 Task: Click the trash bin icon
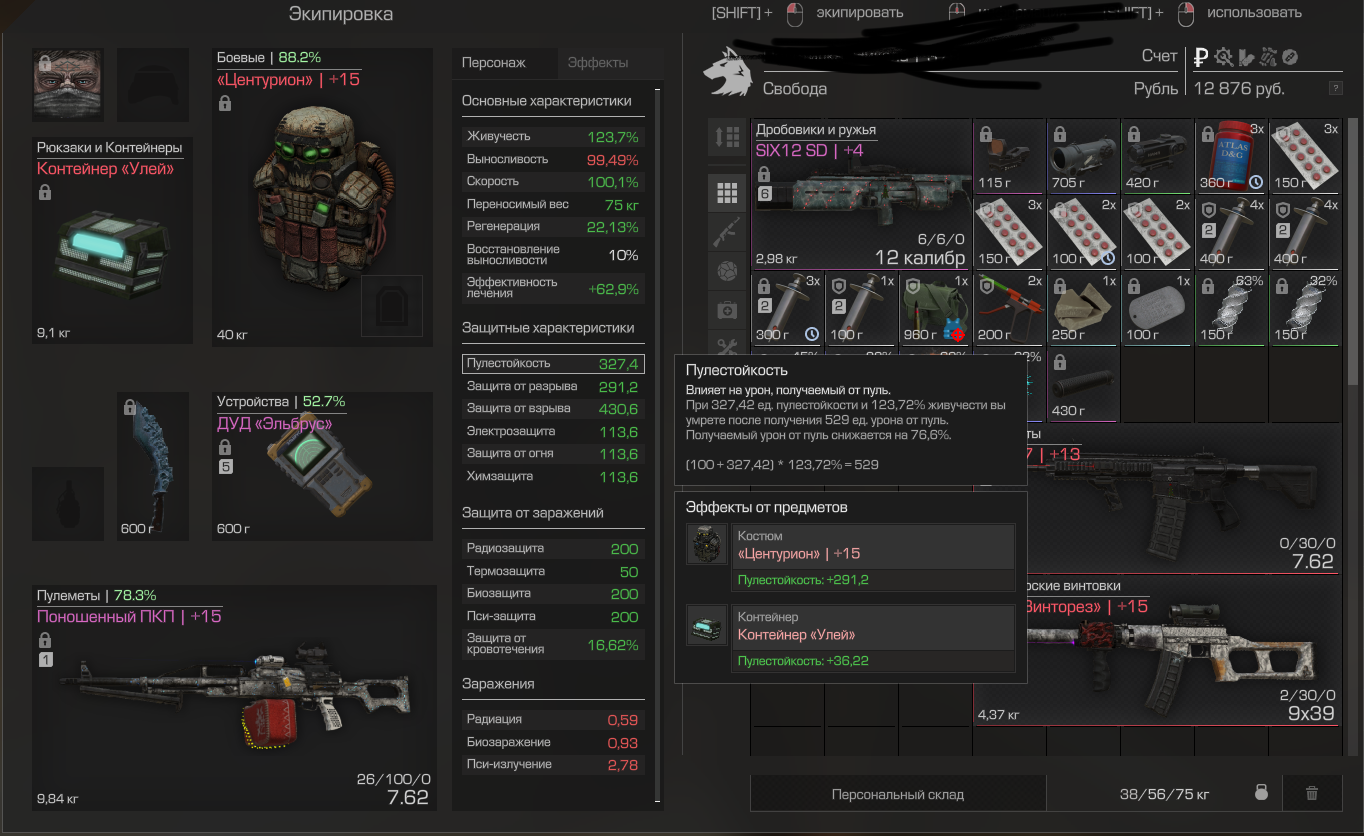click(1312, 794)
